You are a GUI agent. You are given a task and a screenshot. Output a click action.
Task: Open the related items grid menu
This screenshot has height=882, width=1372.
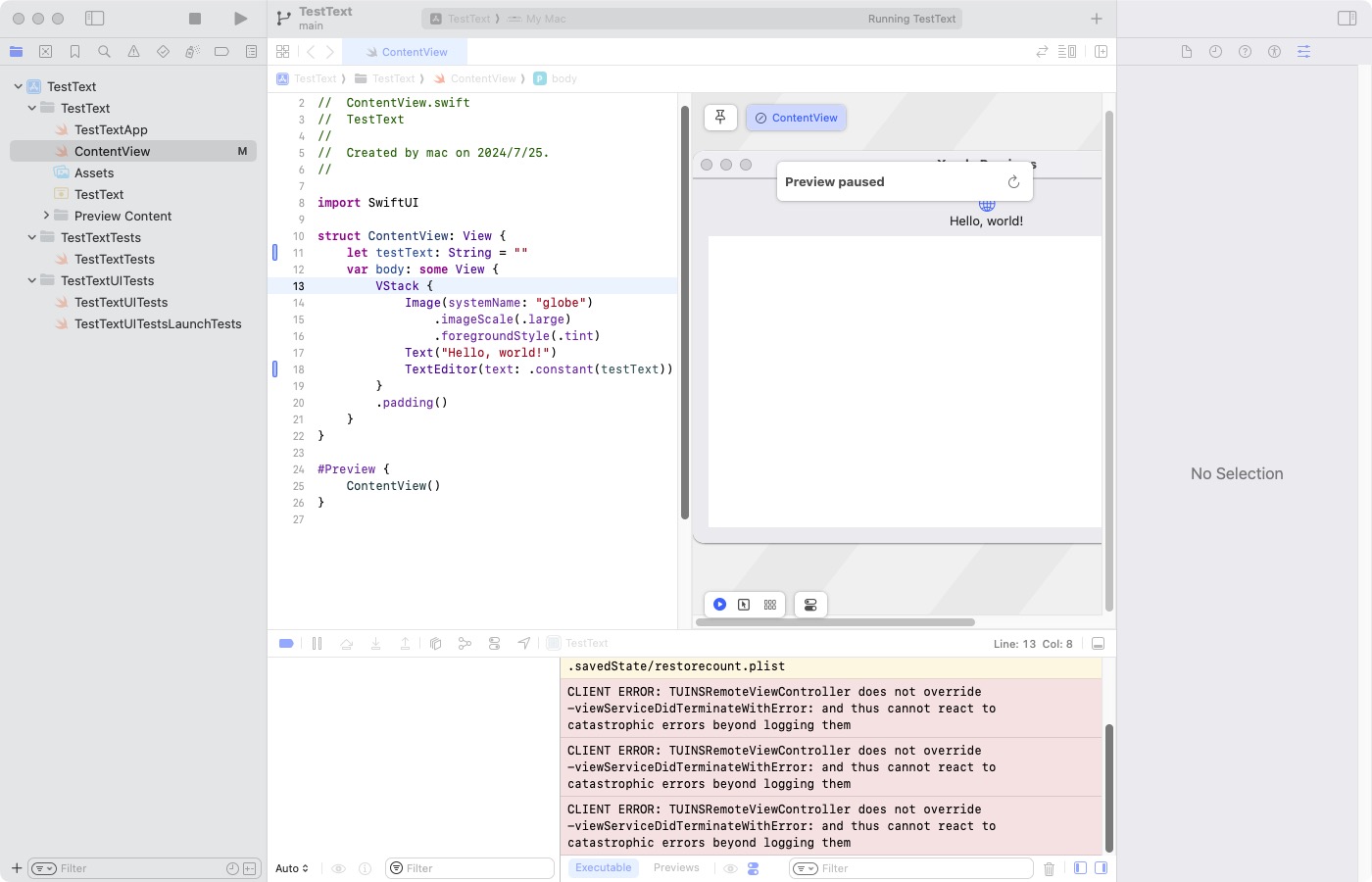[282, 52]
